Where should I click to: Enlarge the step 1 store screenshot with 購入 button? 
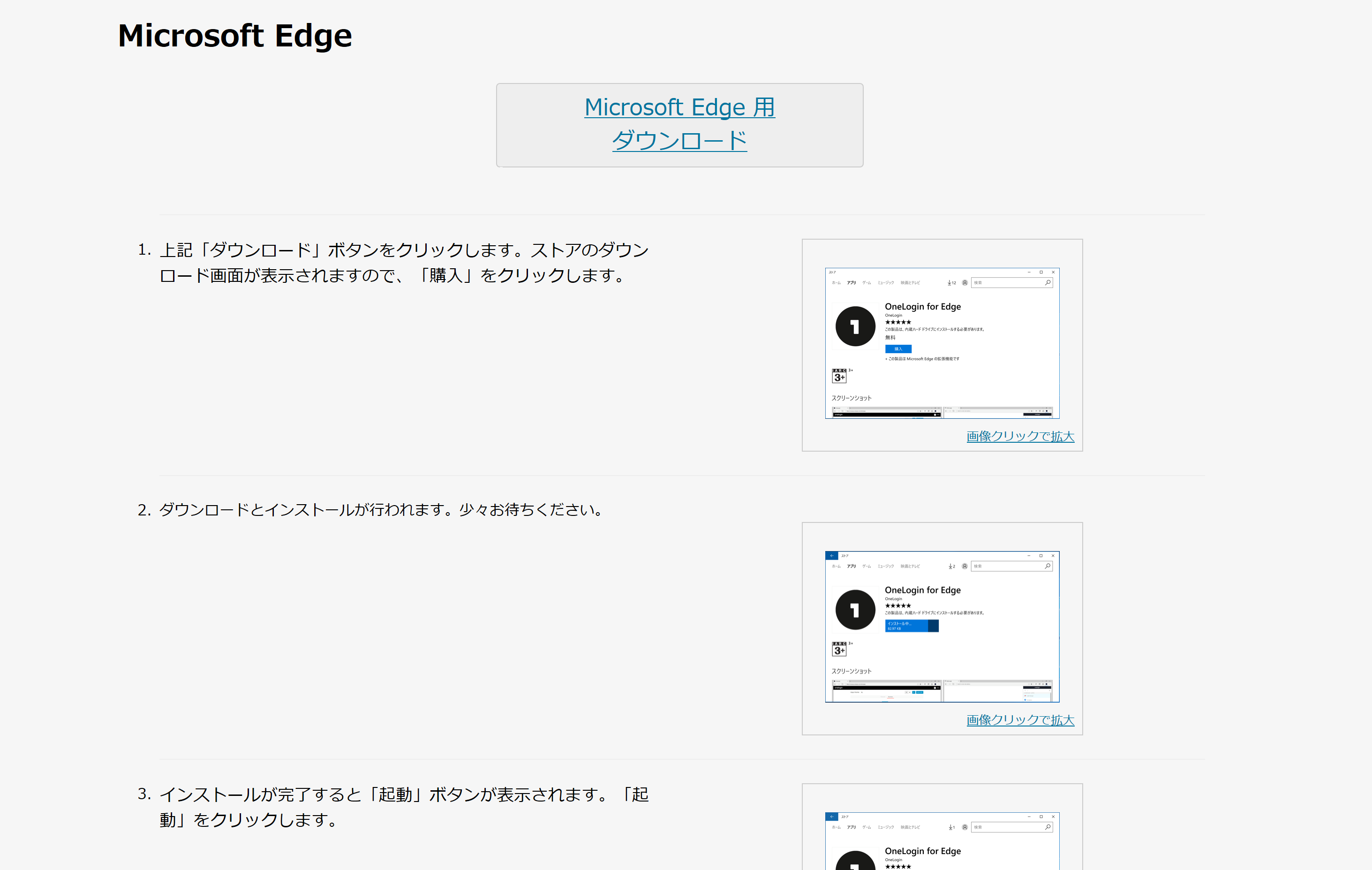pos(942,343)
